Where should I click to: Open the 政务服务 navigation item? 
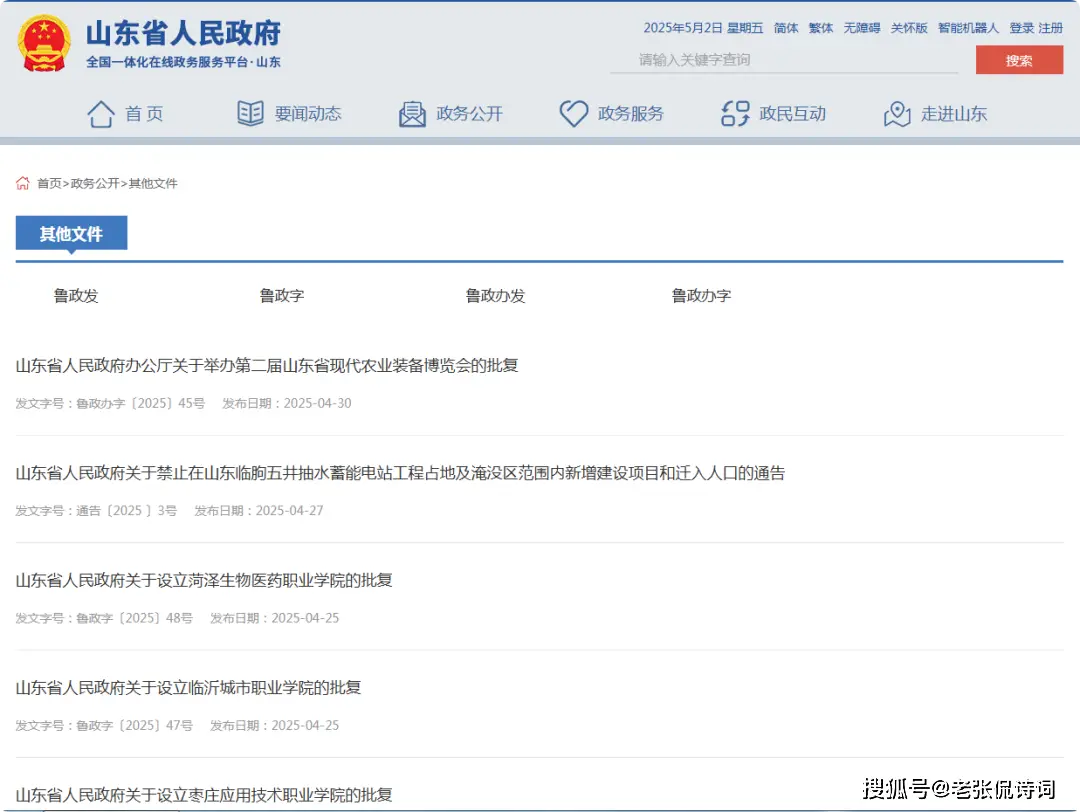point(631,114)
